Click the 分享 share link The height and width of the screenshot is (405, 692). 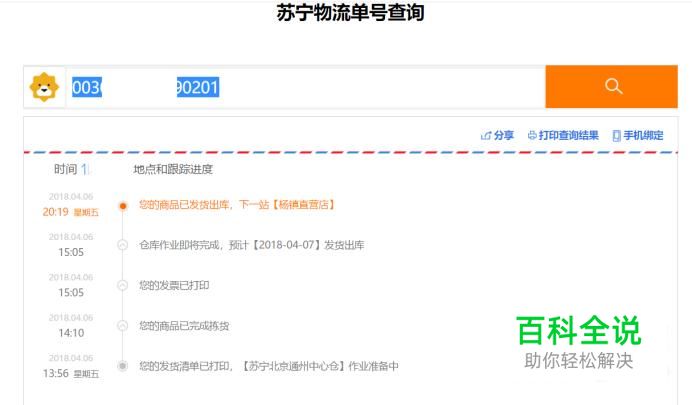pos(497,135)
